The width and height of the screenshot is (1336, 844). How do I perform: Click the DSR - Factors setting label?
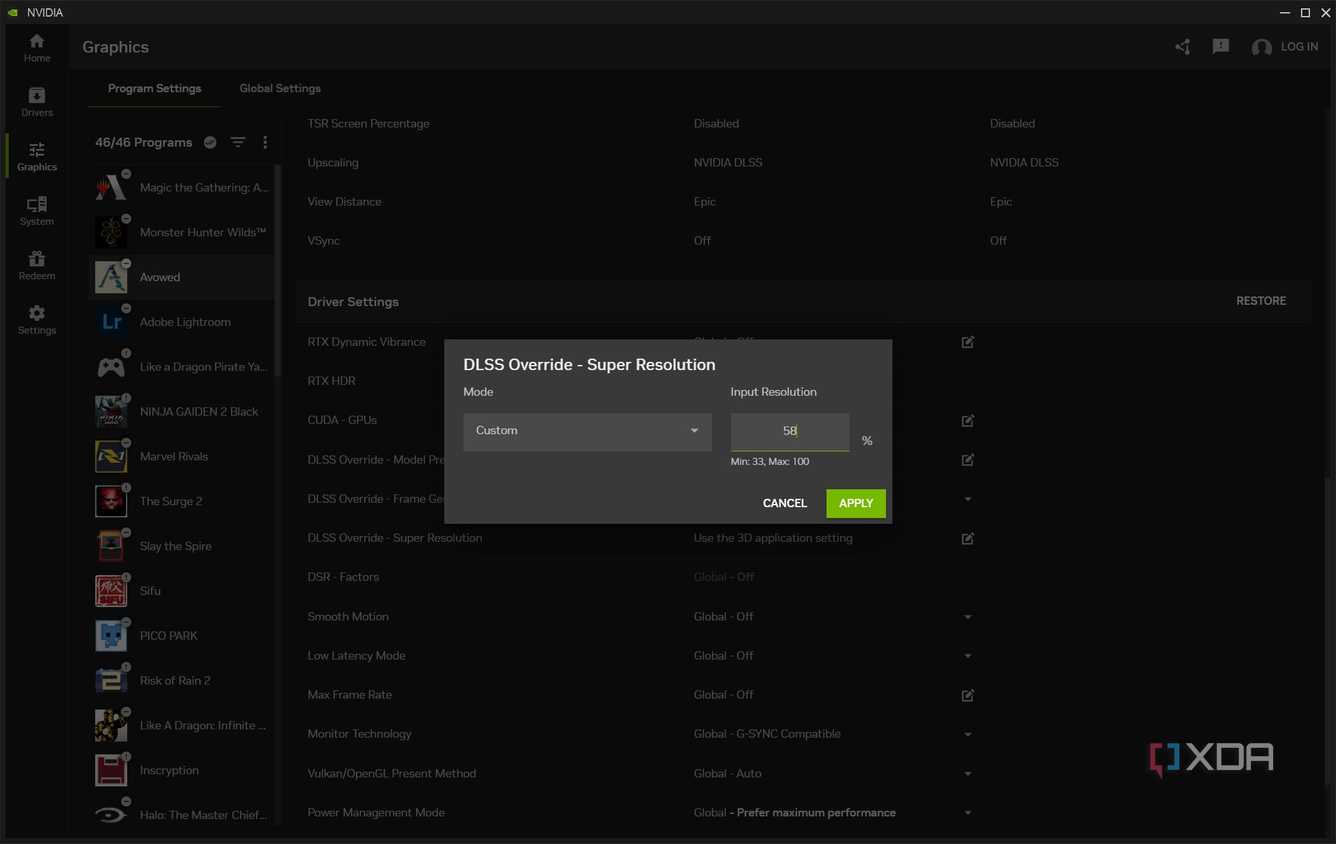coord(343,577)
